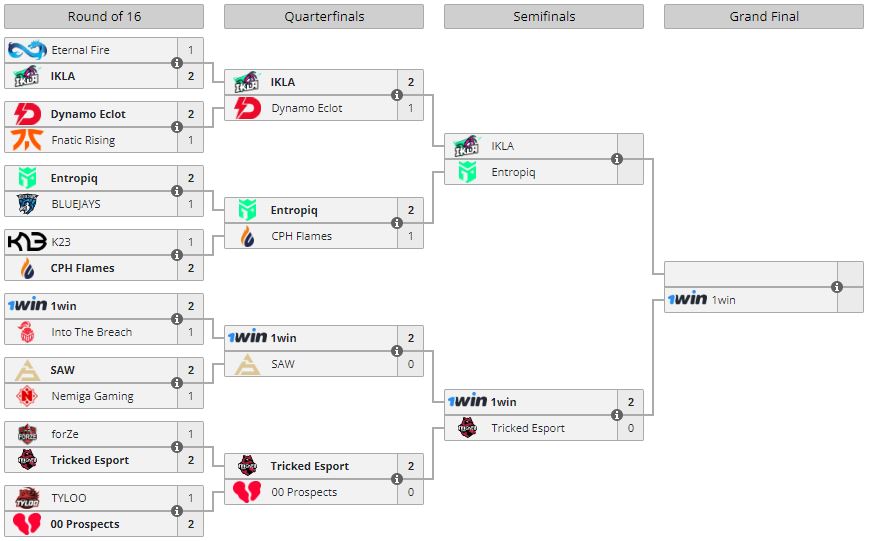Viewport: 869px width, 541px height.
Task: Select the Semifinals column header
Action: tap(544, 17)
